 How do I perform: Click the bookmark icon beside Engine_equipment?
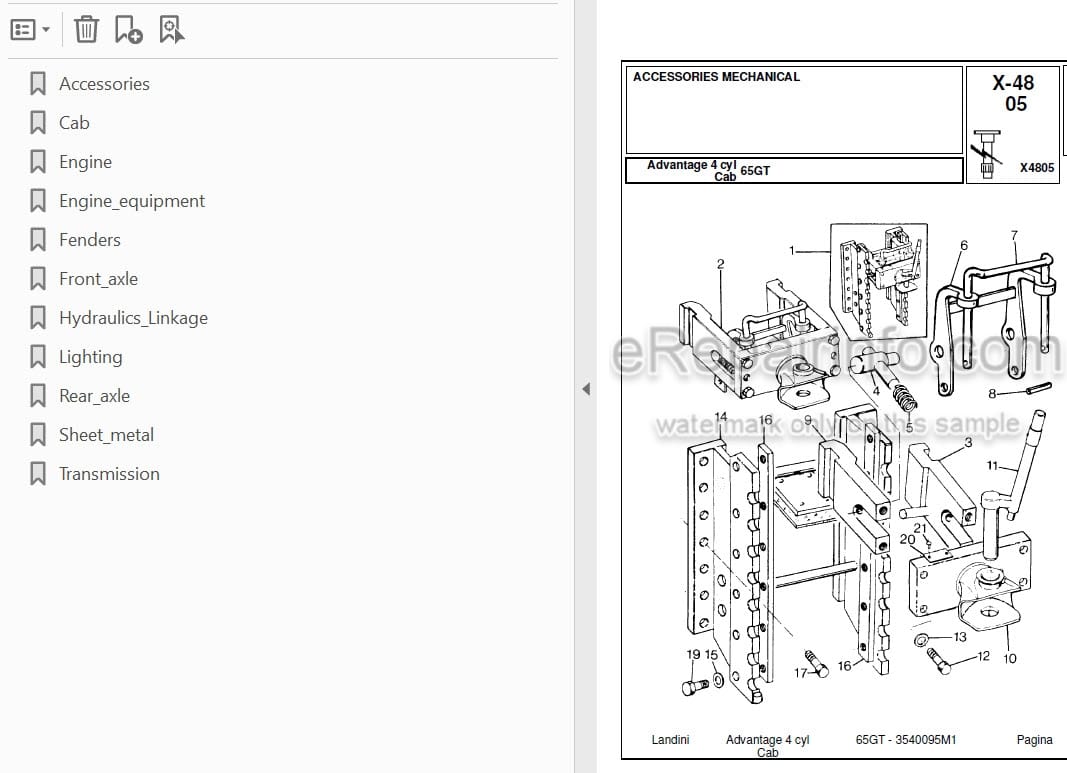point(38,201)
